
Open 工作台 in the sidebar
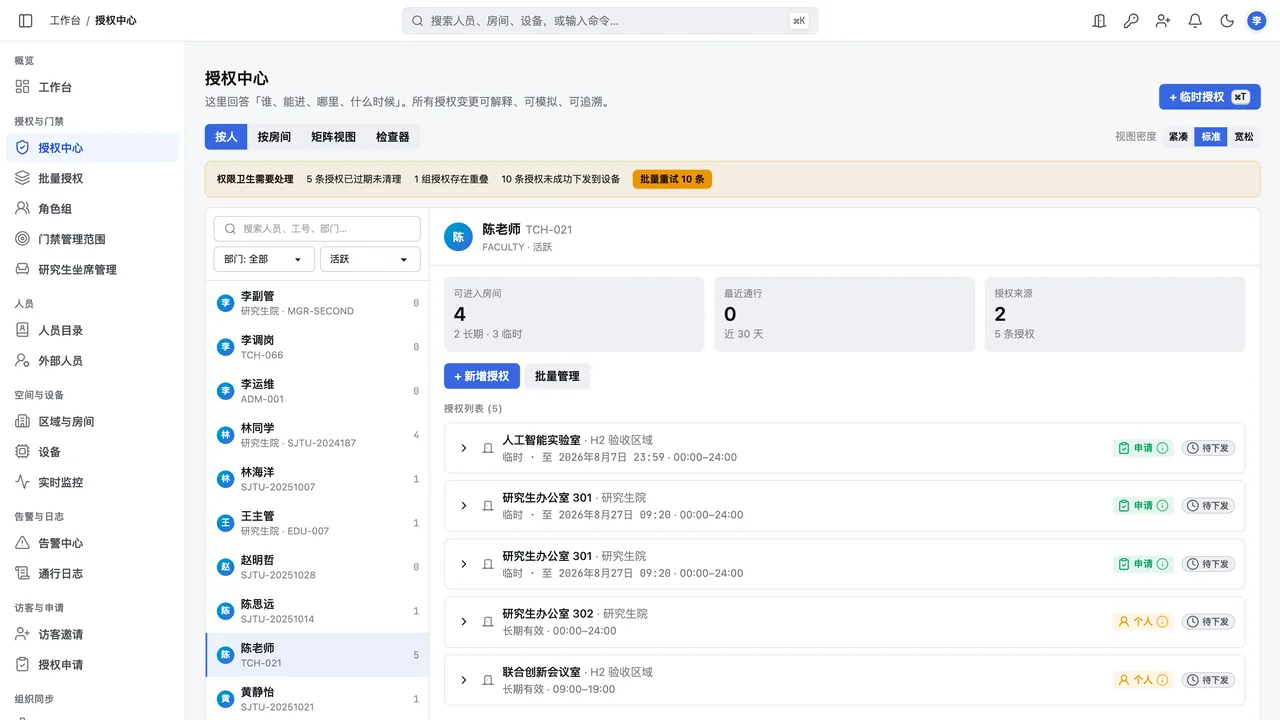92,87
